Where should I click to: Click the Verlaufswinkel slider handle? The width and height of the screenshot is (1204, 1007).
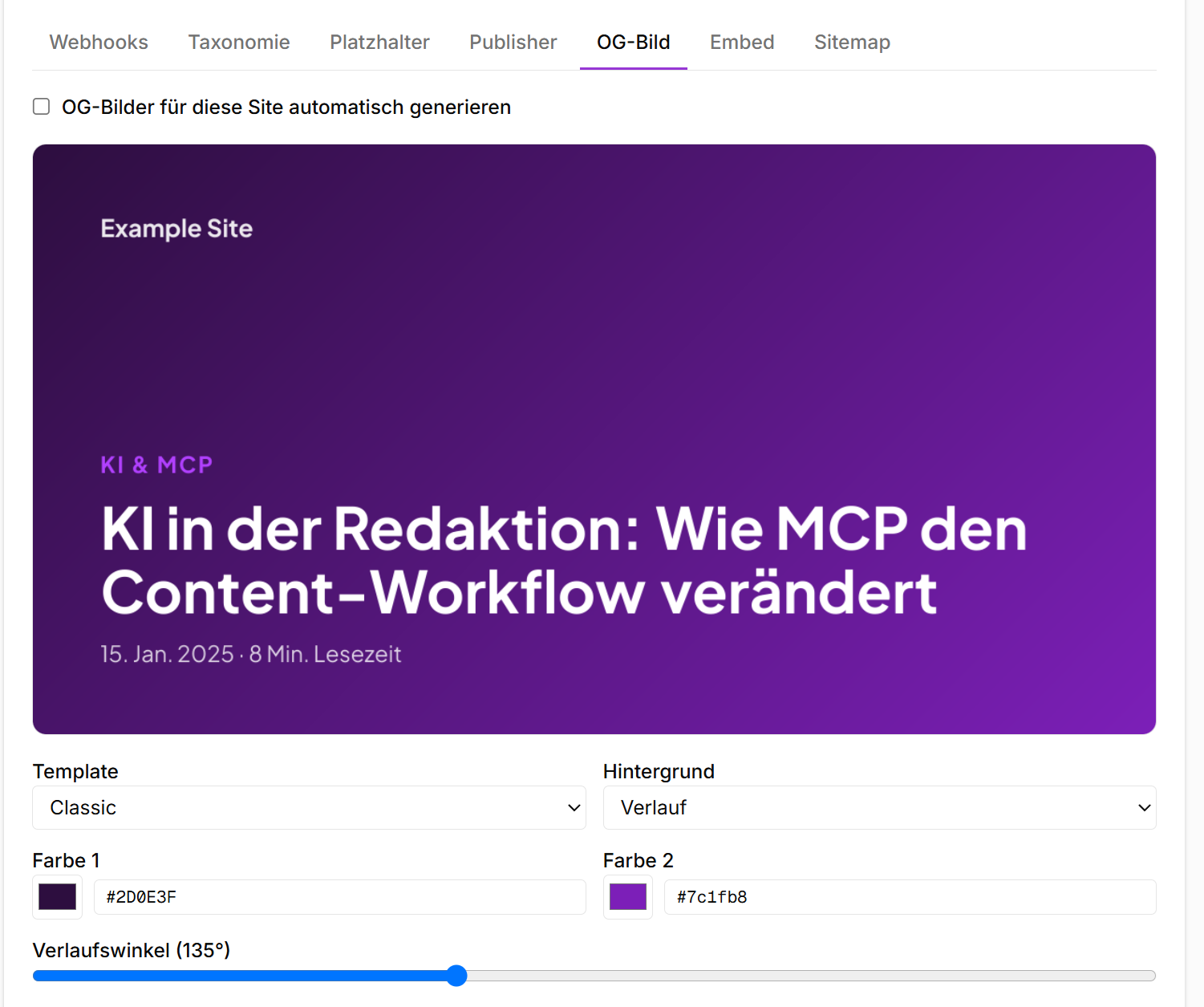tap(456, 976)
